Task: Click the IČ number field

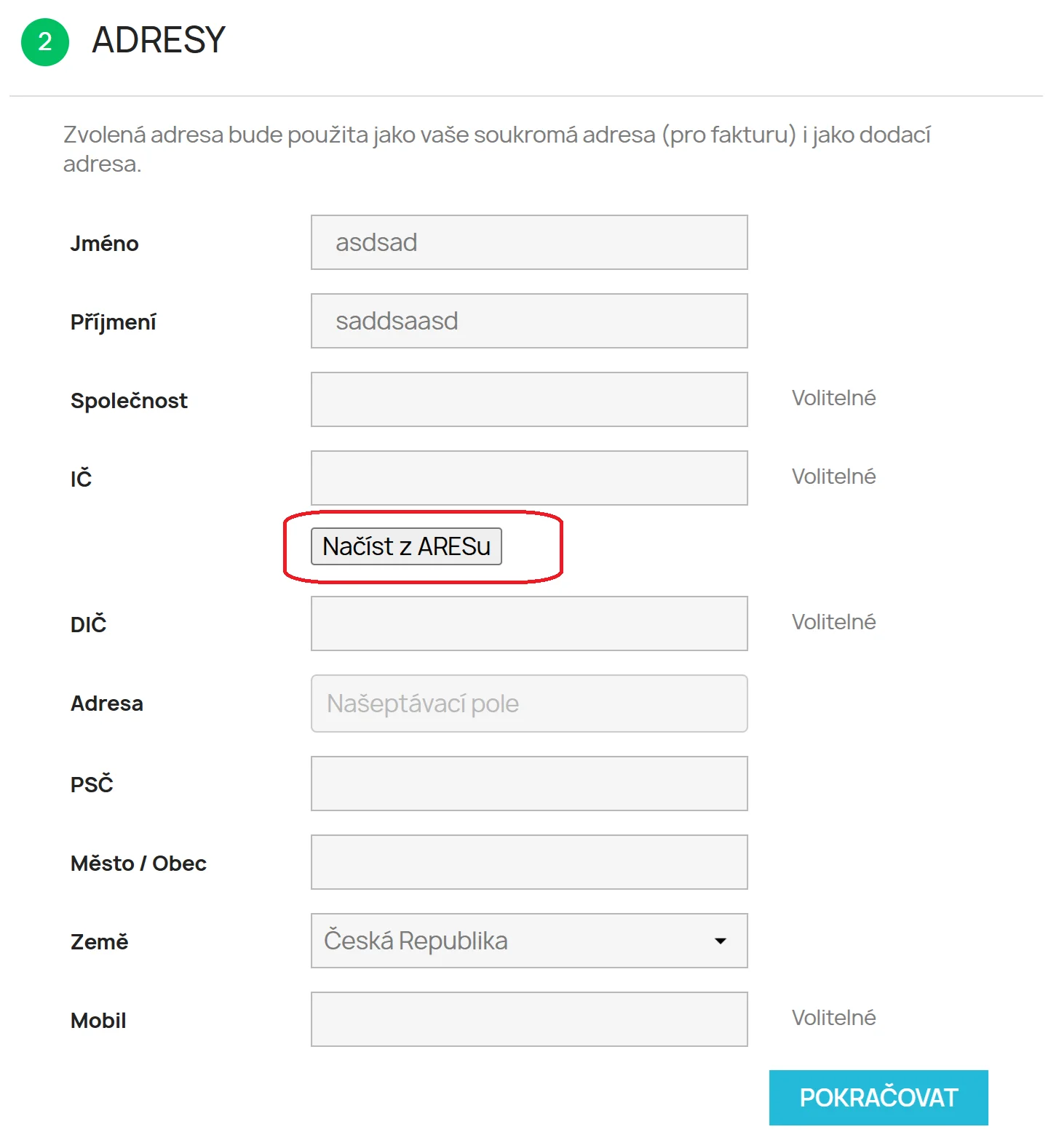Action: (529, 478)
